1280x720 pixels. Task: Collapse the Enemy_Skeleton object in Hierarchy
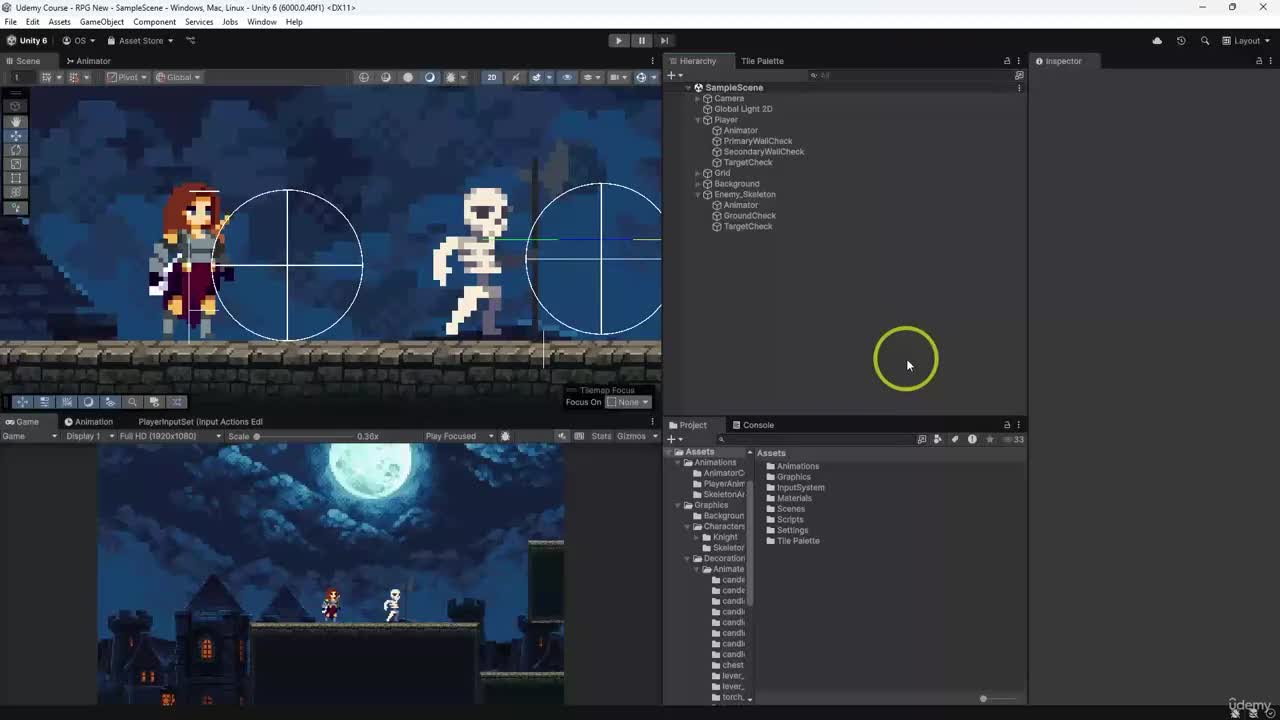coord(698,195)
